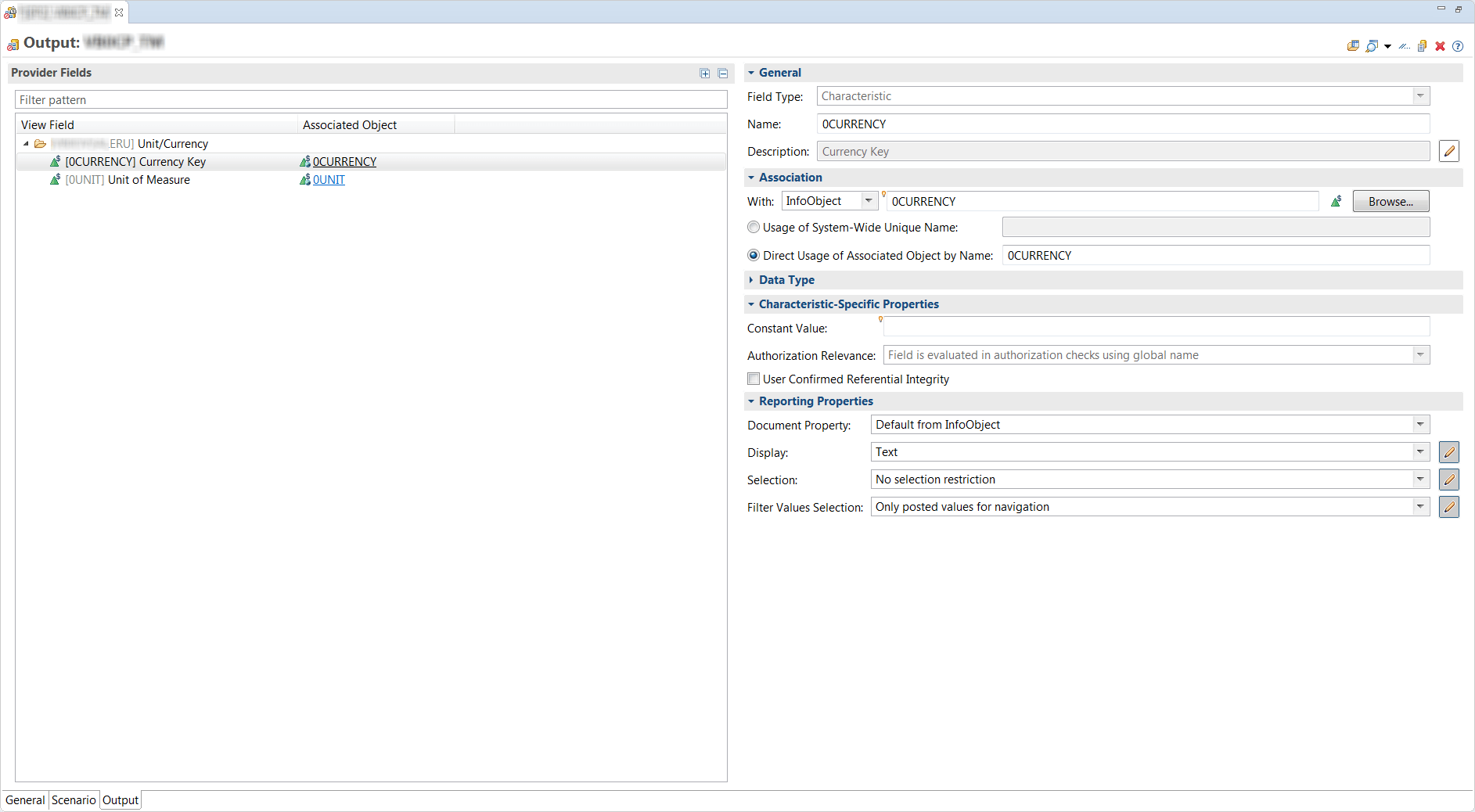Click the copy documentation toolbar icon
The image size is (1475, 812).
click(x=1422, y=45)
